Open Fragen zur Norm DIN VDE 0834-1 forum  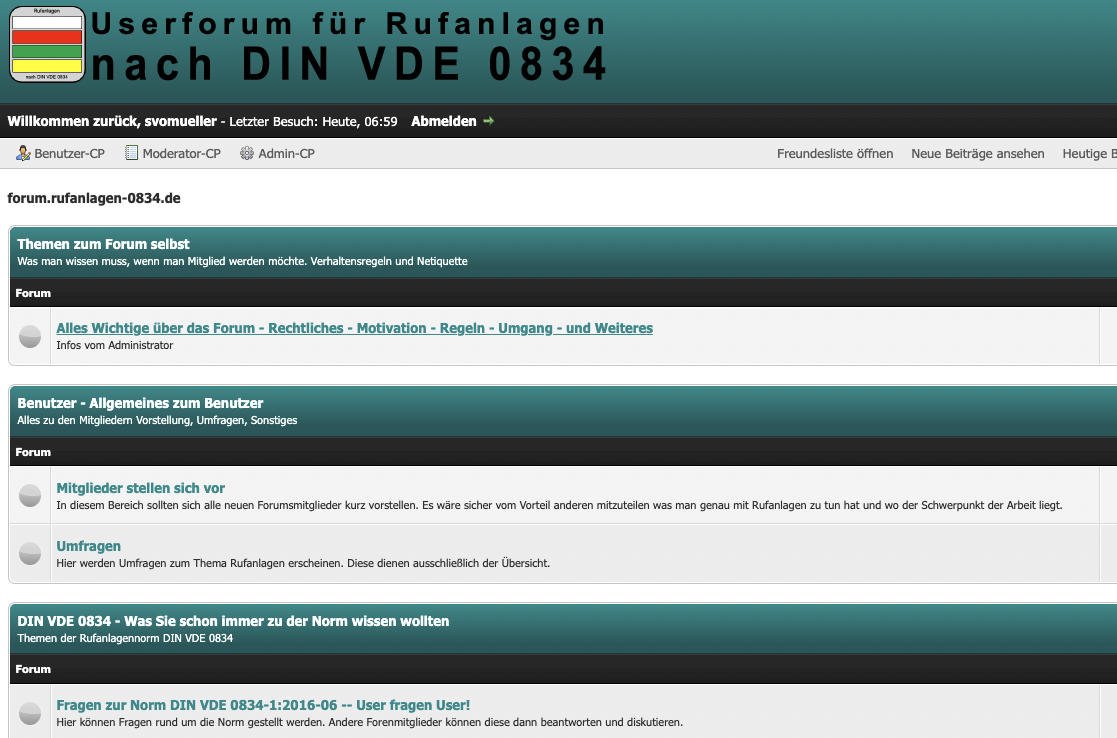(263, 705)
